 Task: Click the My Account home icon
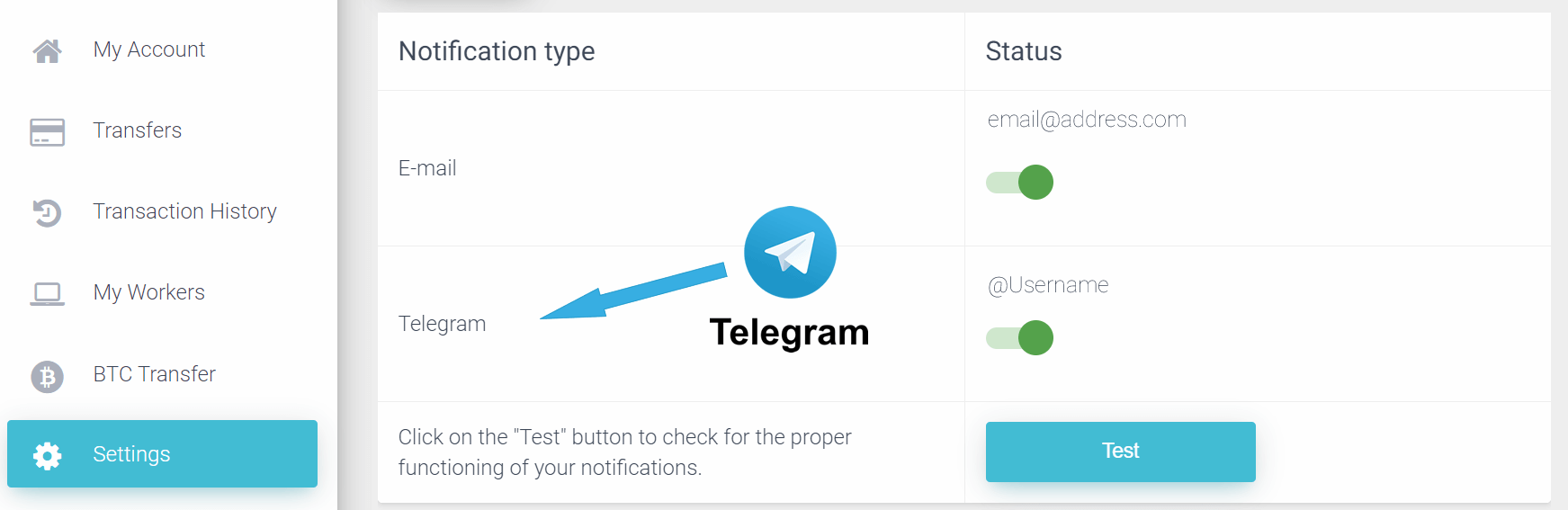[47, 51]
